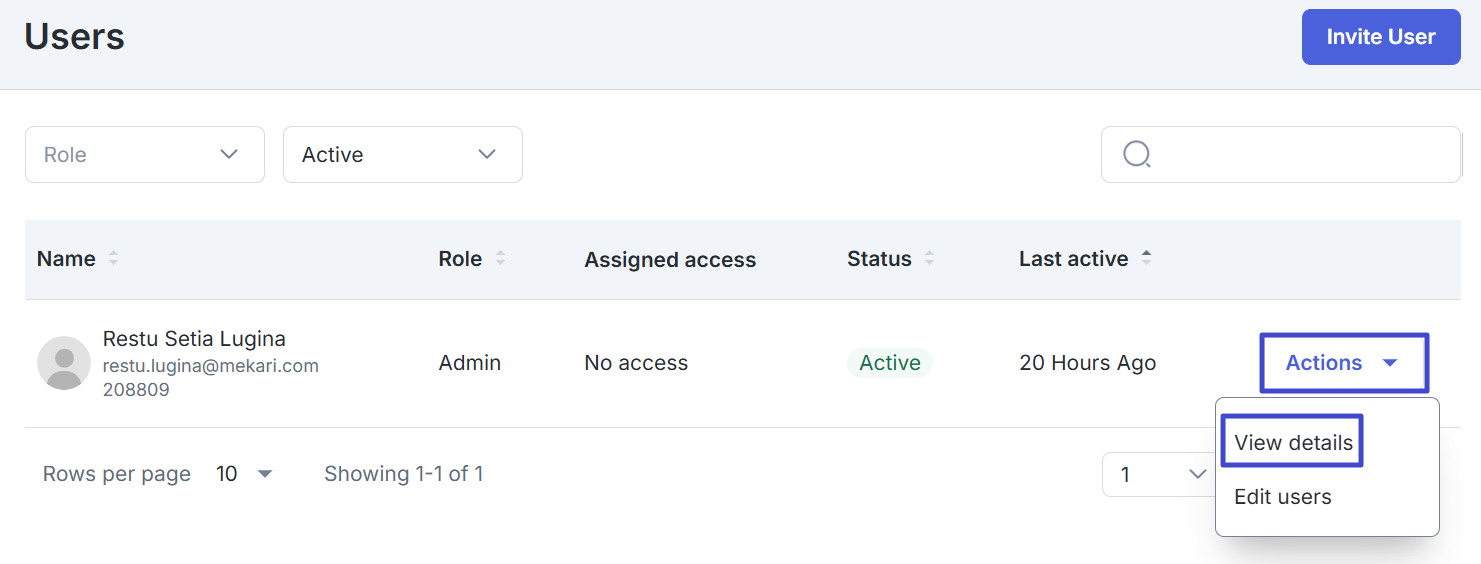Sort by Last active column arrows

click(x=1146, y=258)
